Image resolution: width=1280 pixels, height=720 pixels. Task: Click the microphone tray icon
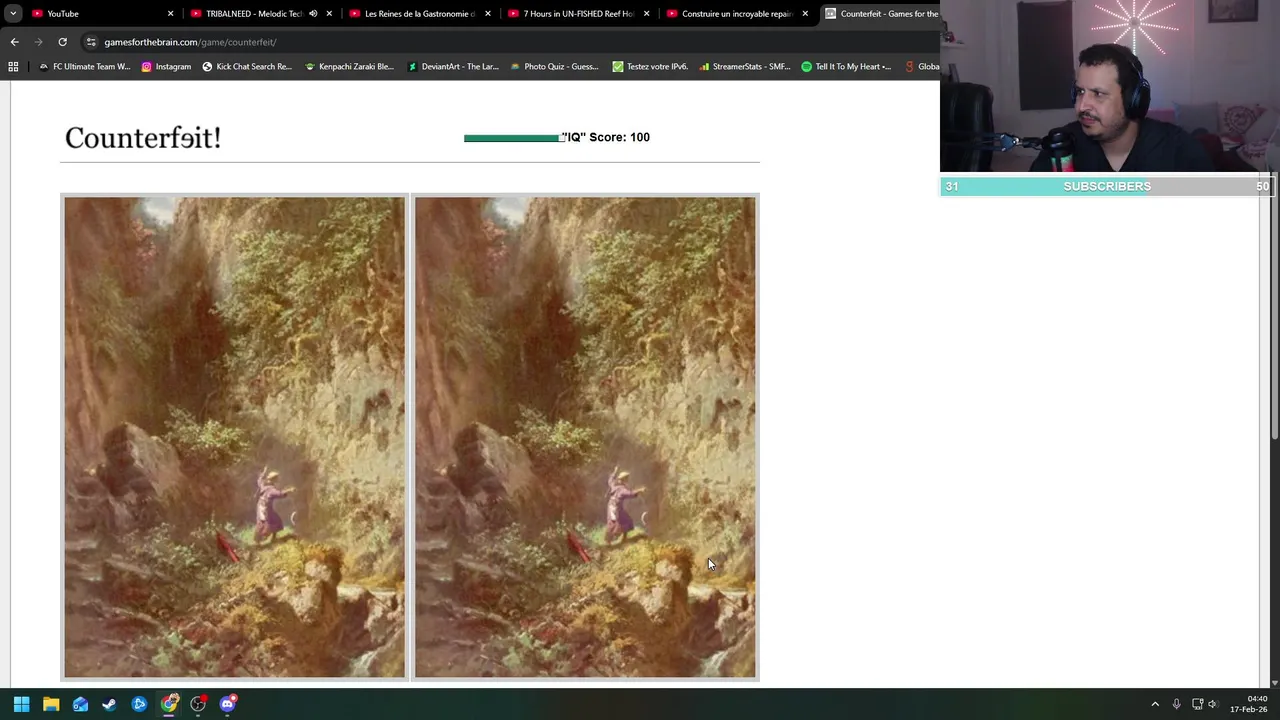point(1176,704)
